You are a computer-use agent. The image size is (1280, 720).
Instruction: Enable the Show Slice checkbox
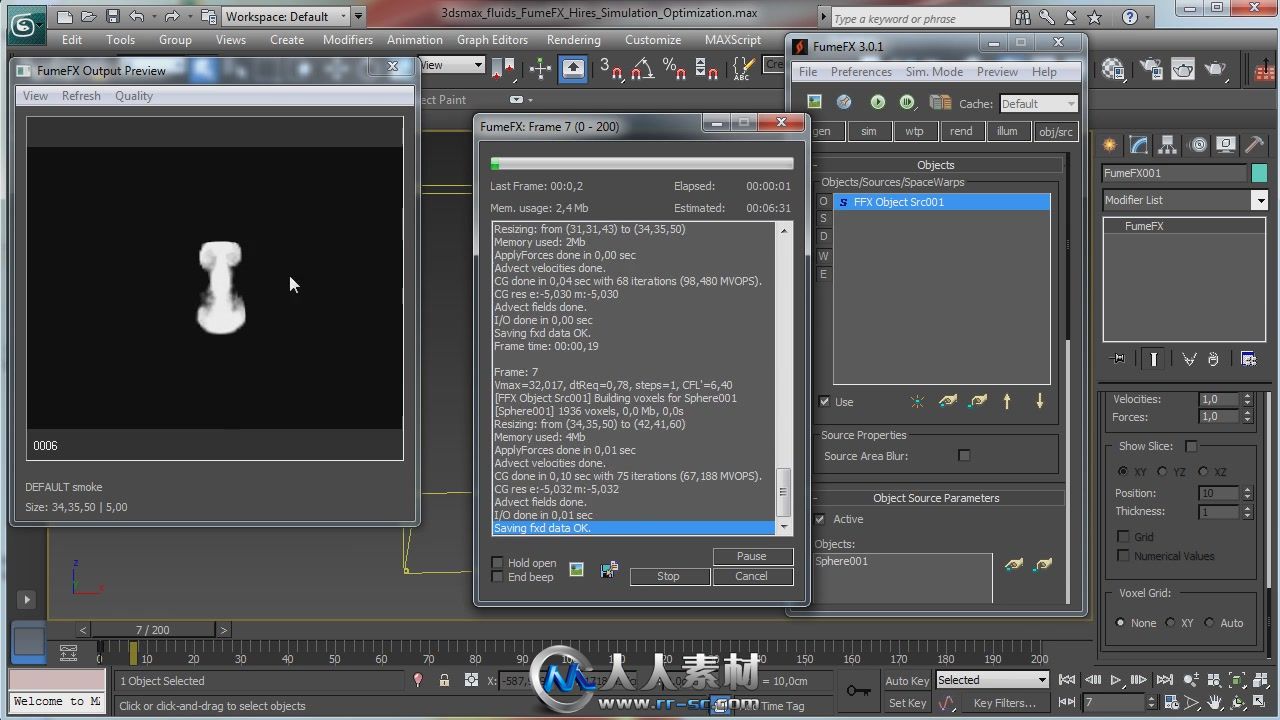point(1191,446)
